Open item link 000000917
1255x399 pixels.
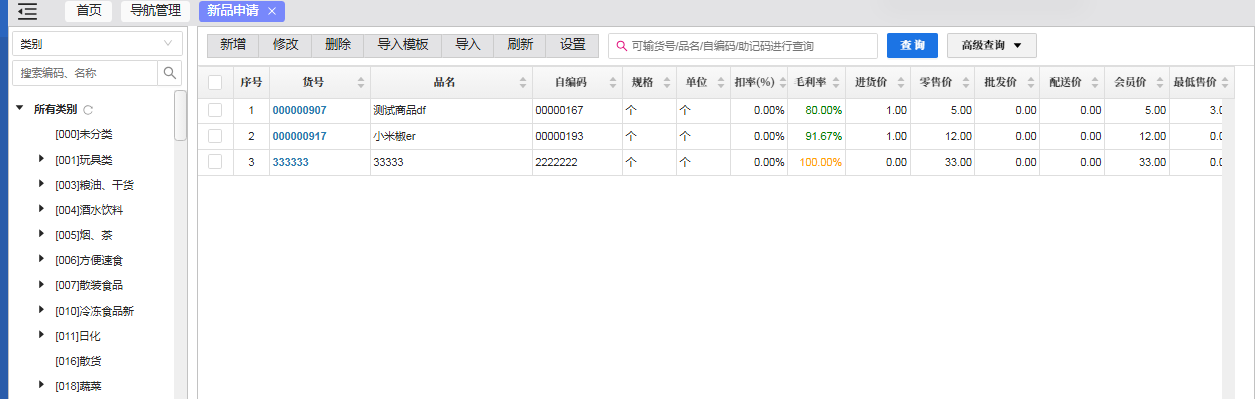click(x=300, y=136)
